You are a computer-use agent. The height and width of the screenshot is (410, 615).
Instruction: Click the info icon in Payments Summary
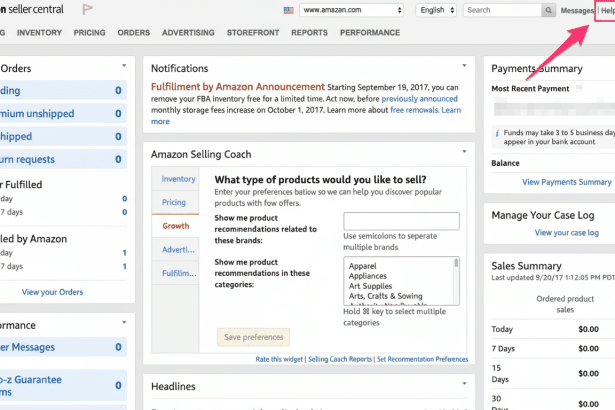click(x=497, y=133)
